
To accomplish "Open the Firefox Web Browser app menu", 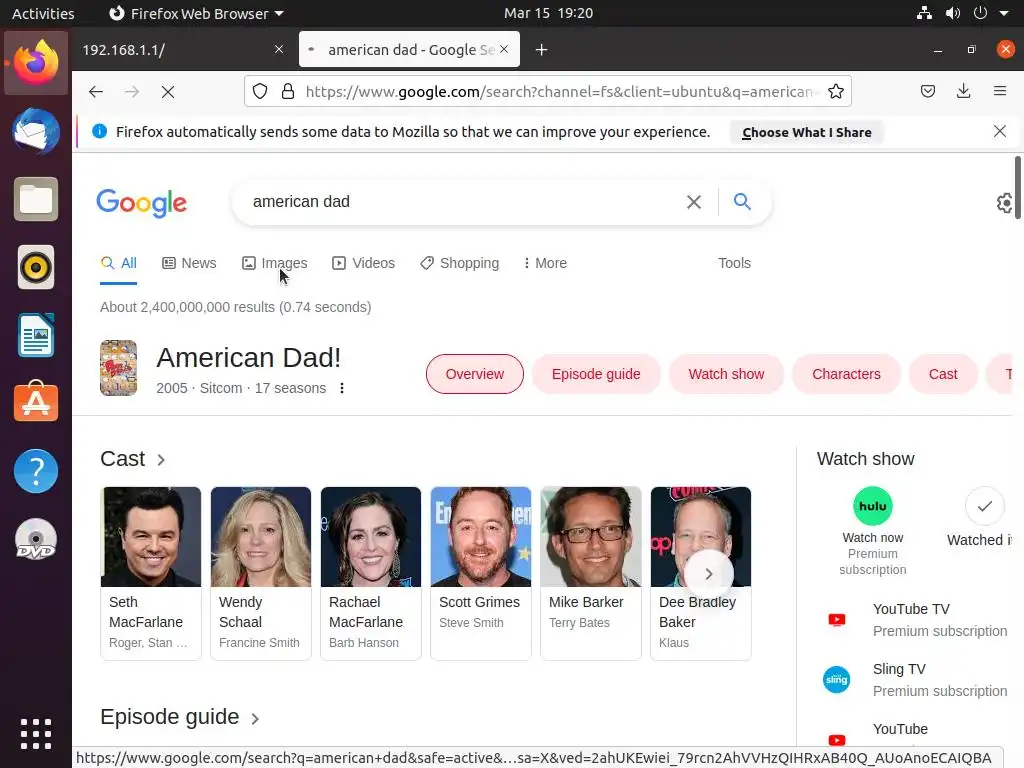I will tap(196, 13).
